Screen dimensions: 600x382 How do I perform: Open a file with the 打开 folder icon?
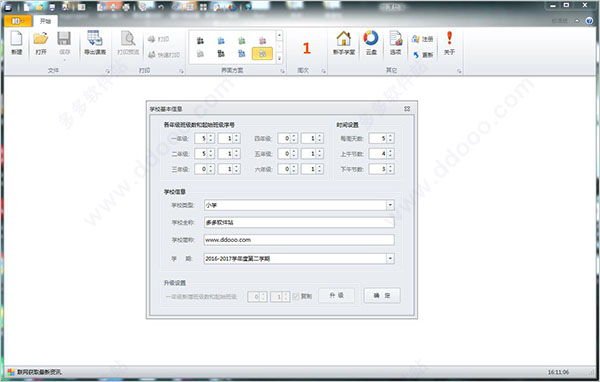[41, 43]
